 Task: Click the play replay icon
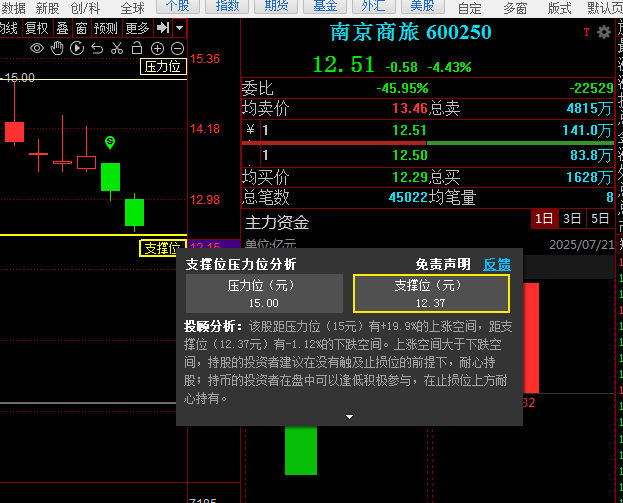coord(77,48)
